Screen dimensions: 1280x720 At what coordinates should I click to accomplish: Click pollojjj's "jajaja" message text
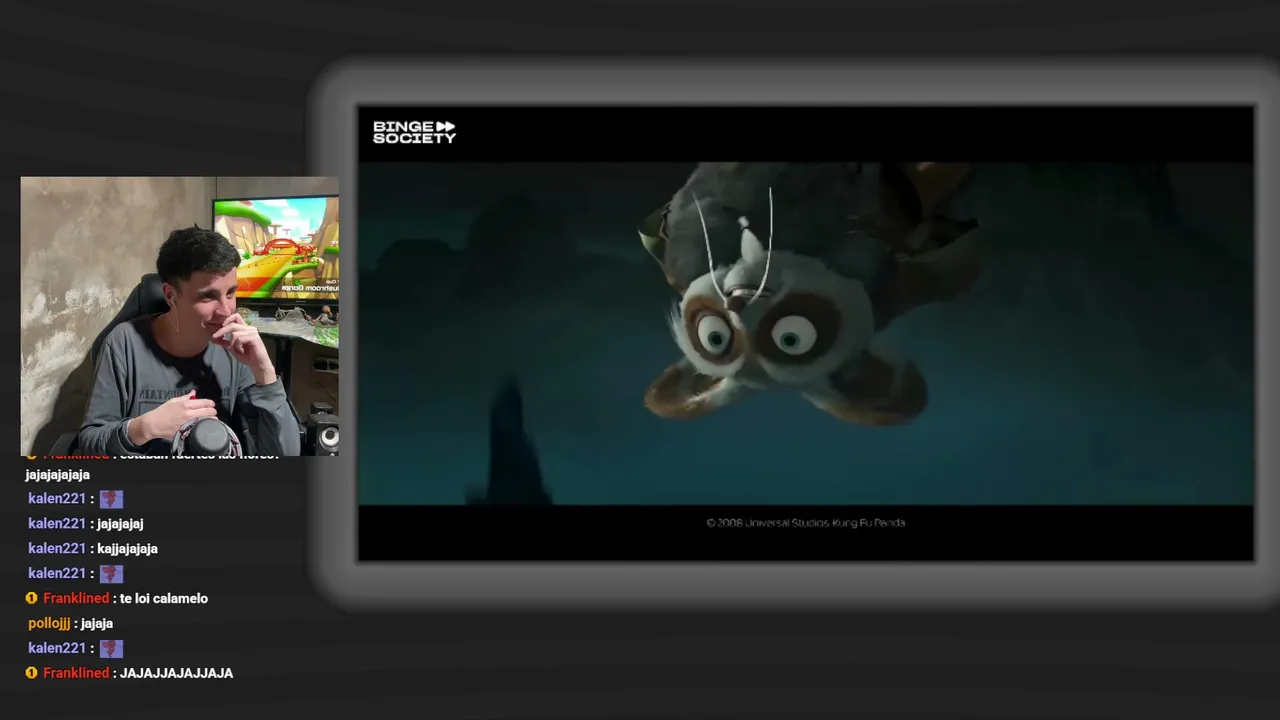pyautogui.click(x=97, y=623)
